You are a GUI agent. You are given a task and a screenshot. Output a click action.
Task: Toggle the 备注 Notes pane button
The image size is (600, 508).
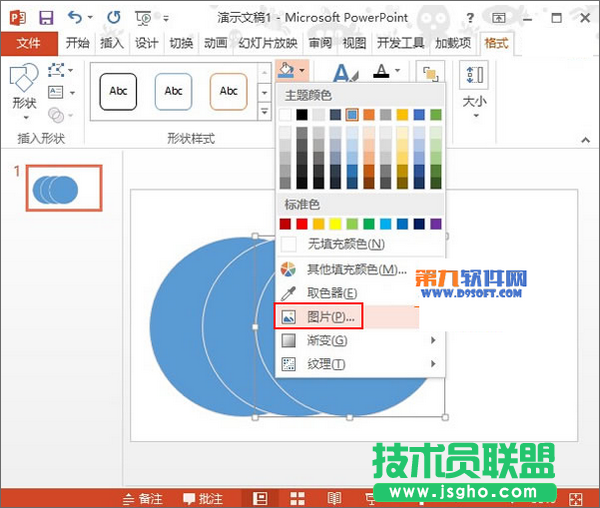pos(143,499)
